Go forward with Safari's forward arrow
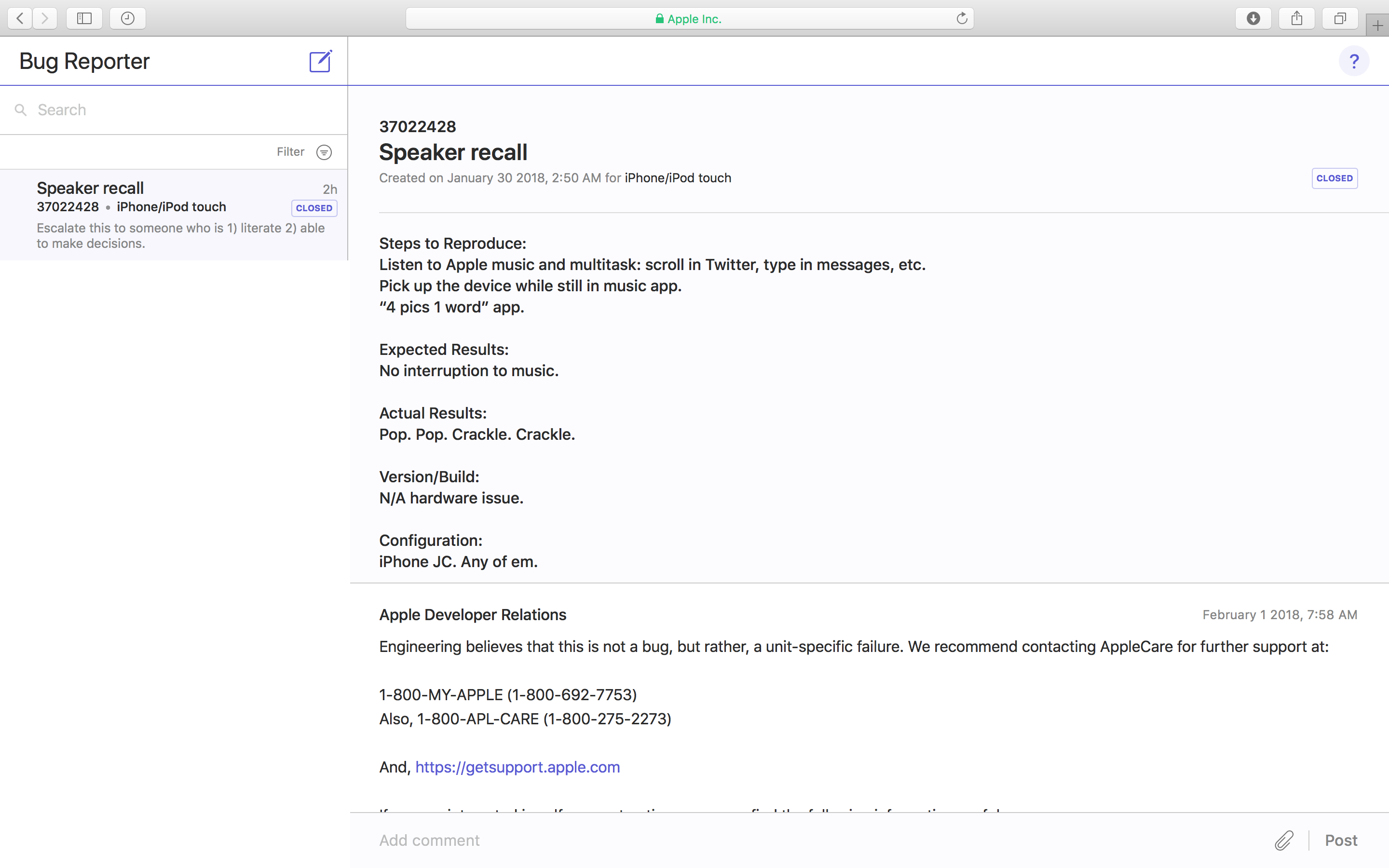Image resolution: width=1389 pixels, height=868 pixels. [45, 18]
